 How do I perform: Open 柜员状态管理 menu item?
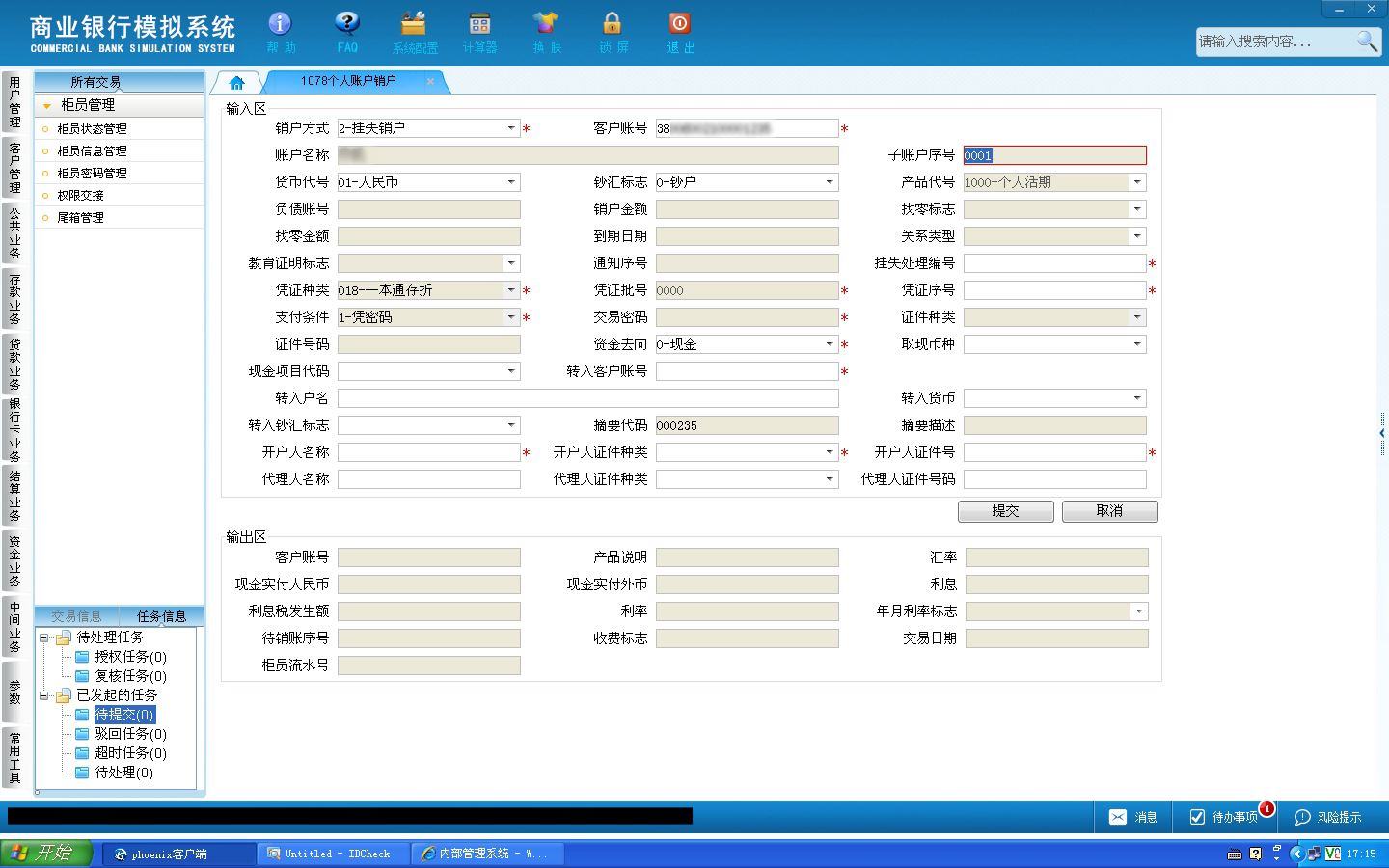pyautogui.click(x=92, y=128)
